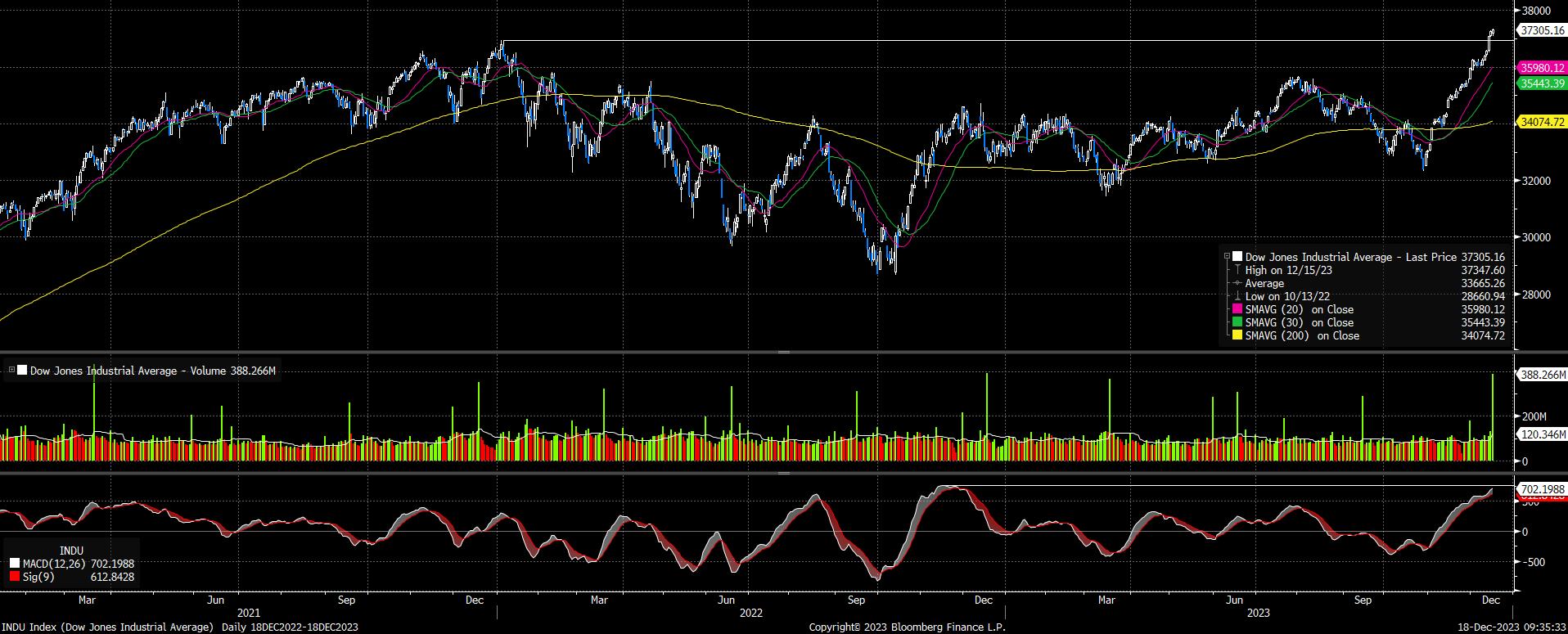Click the divider handle between price and volume panels

coord(783,352)
